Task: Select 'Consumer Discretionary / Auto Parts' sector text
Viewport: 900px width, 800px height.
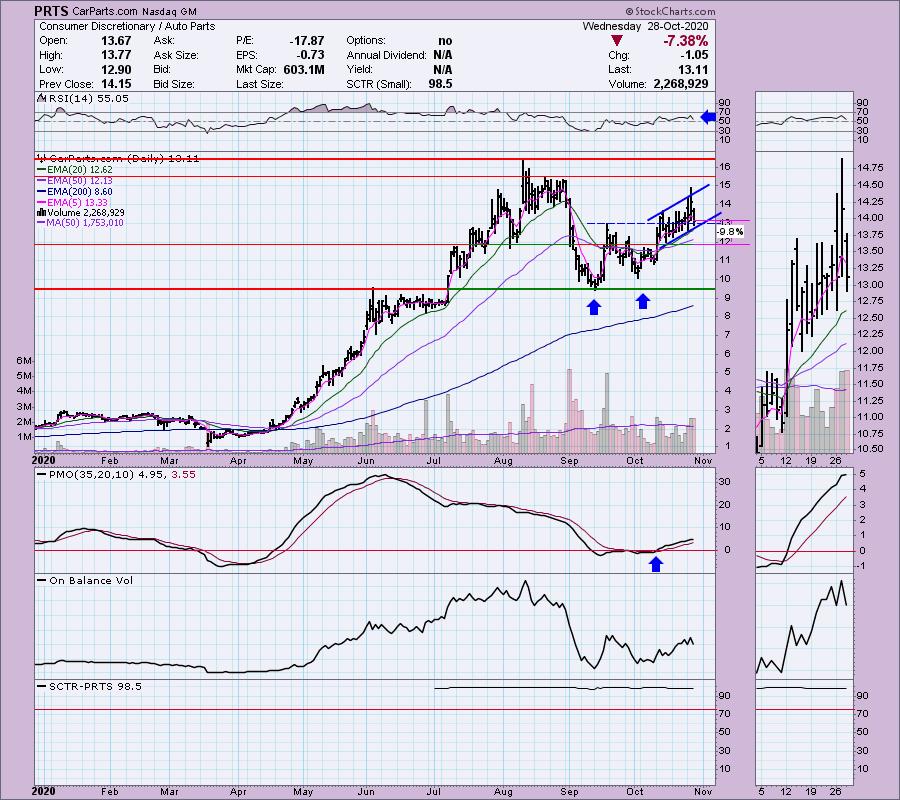Action: coord(127,26)
